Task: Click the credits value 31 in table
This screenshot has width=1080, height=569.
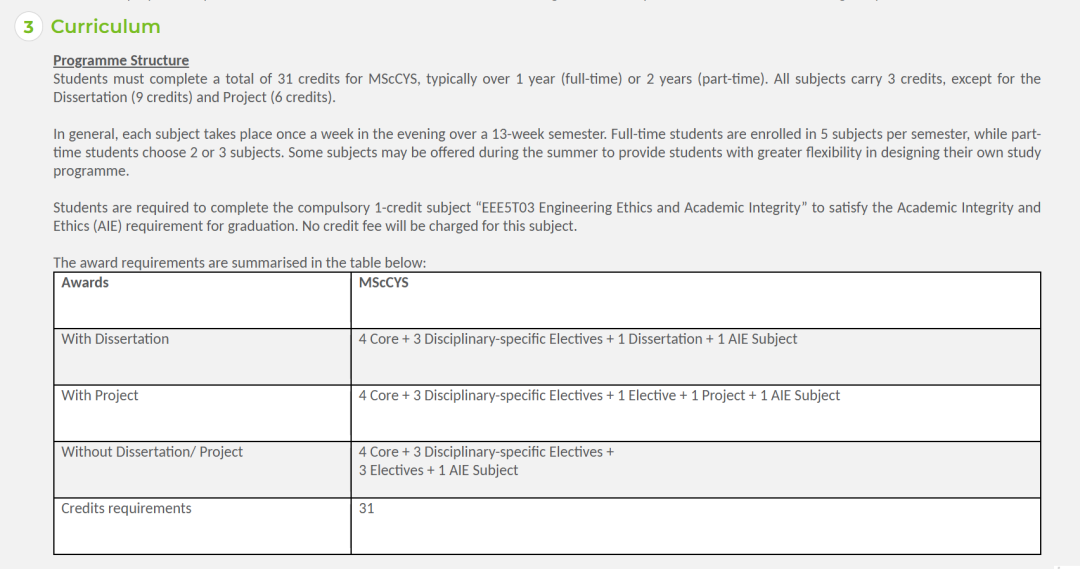Action: [x=367, y=509]
